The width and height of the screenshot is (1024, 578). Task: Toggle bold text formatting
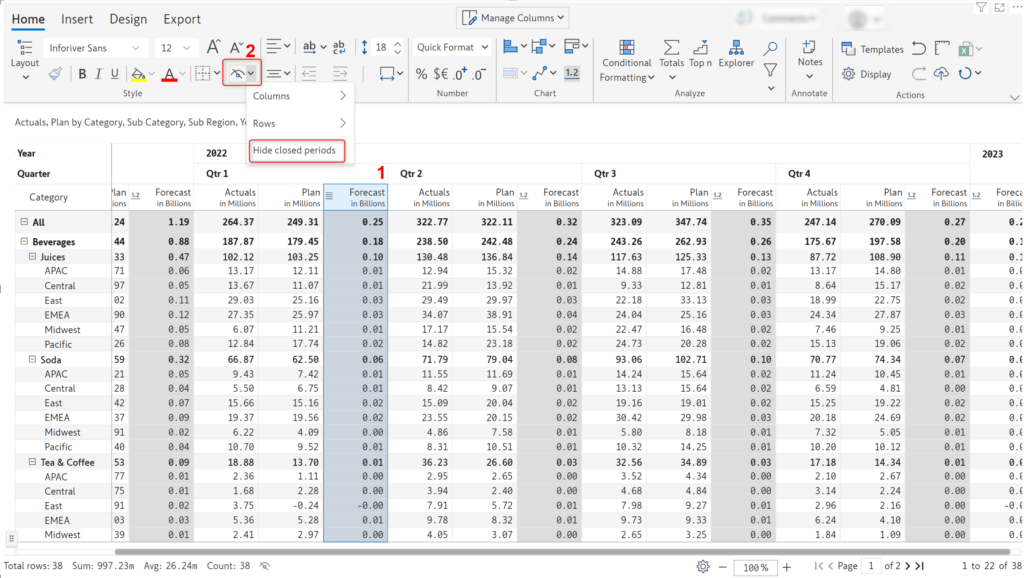pos(81,73)
